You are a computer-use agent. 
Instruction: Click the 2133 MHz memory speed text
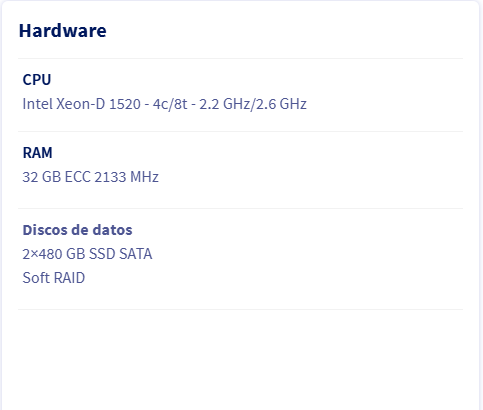127,177
